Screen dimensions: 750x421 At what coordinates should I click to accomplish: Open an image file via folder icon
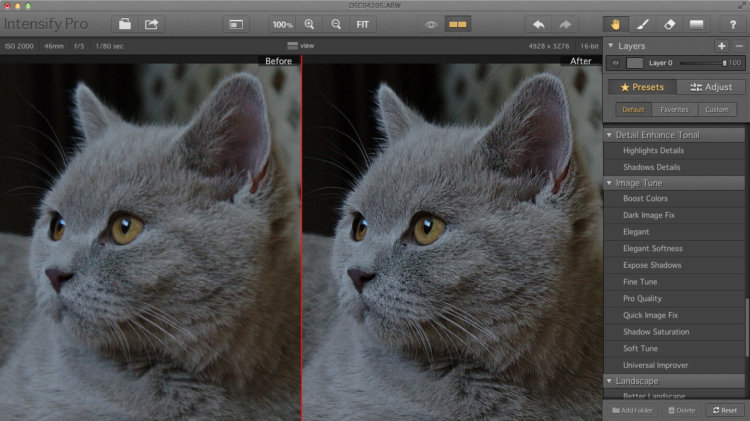tap(125, 24)
